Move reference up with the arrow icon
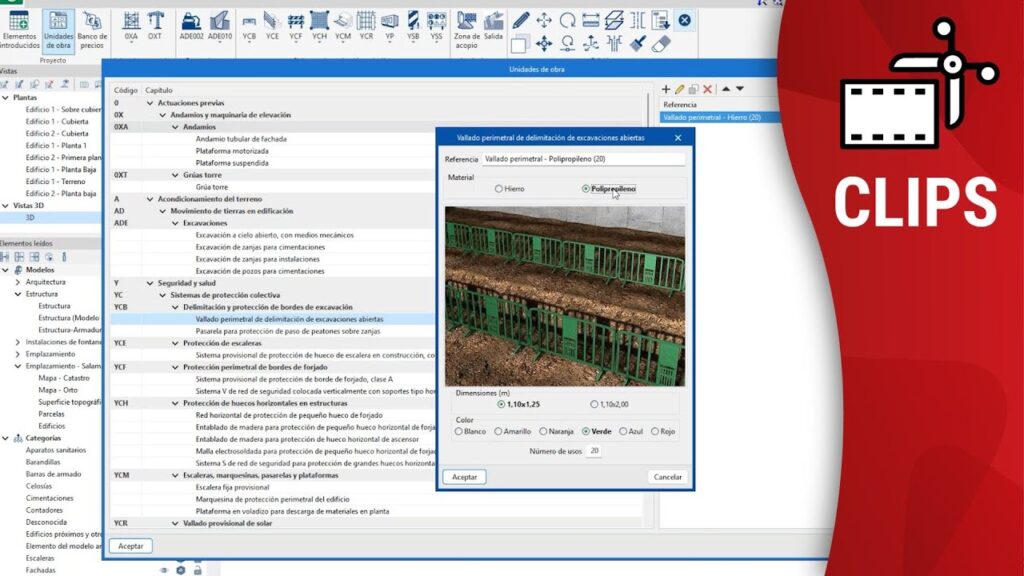1024x576 pixels. (x=726, y=89)
